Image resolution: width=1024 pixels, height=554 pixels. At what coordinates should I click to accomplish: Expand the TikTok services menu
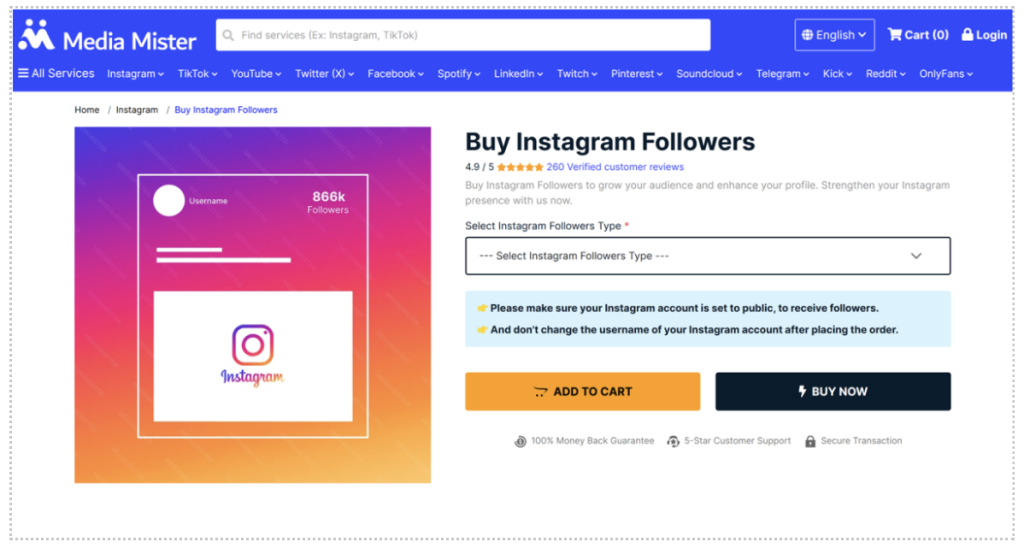pos(199,74)
